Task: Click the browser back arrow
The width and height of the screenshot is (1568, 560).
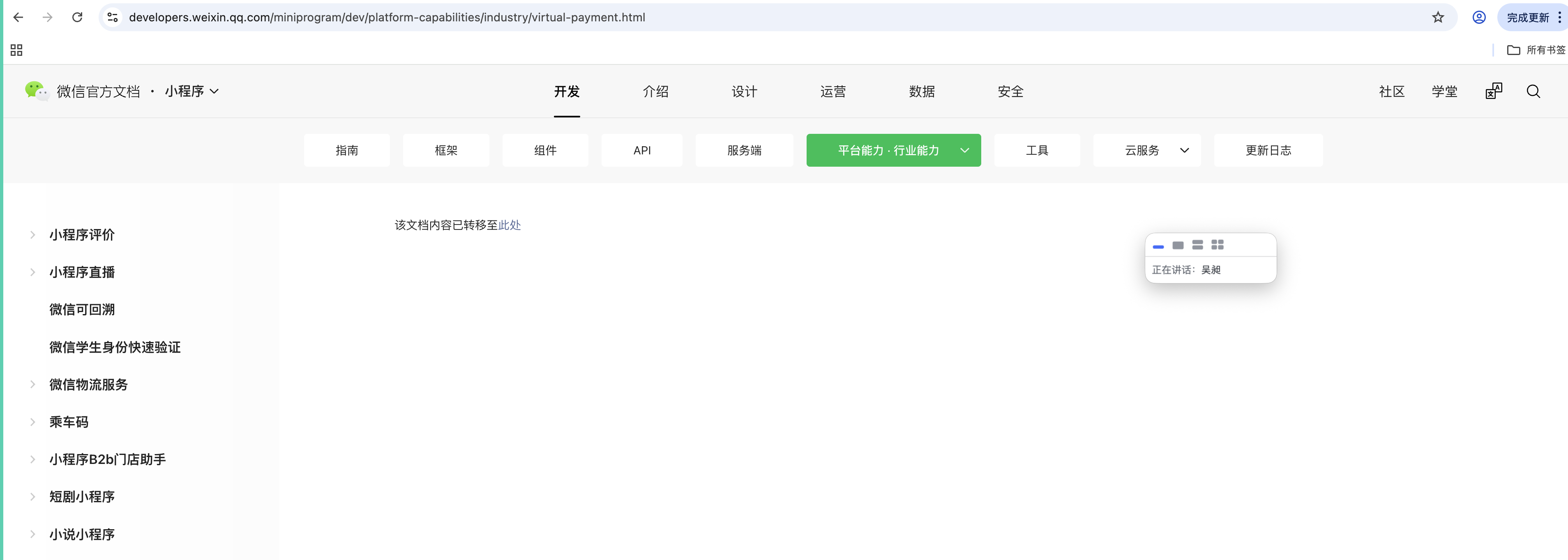Action: [18, 17]
